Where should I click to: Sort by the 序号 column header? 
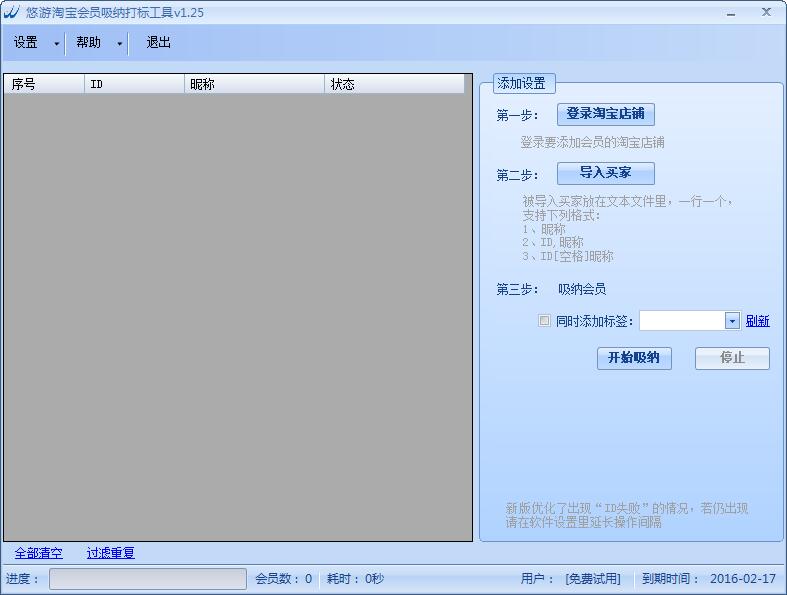44,84
